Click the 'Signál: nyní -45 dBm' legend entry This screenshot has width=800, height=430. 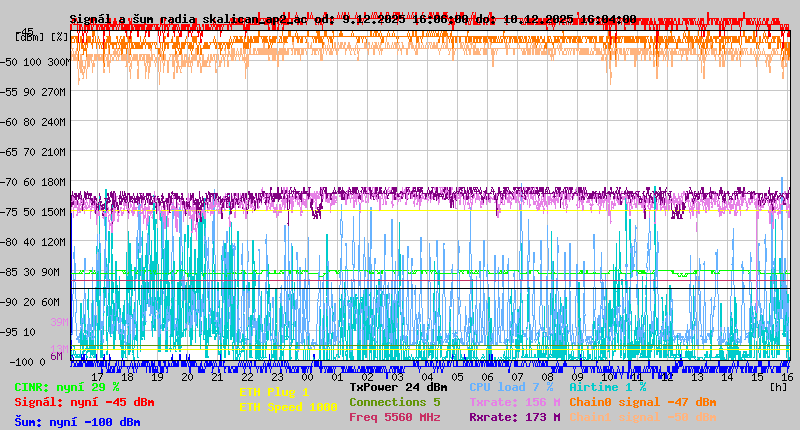pos(84,402)
